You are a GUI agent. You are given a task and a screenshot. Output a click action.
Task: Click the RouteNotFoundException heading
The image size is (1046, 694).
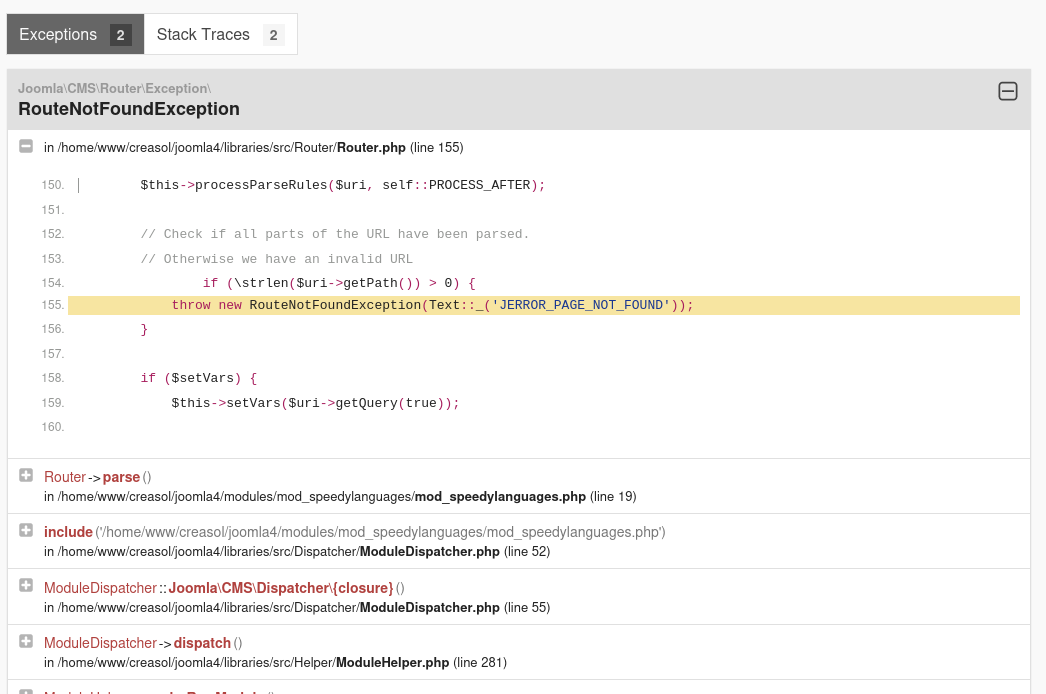129,109
